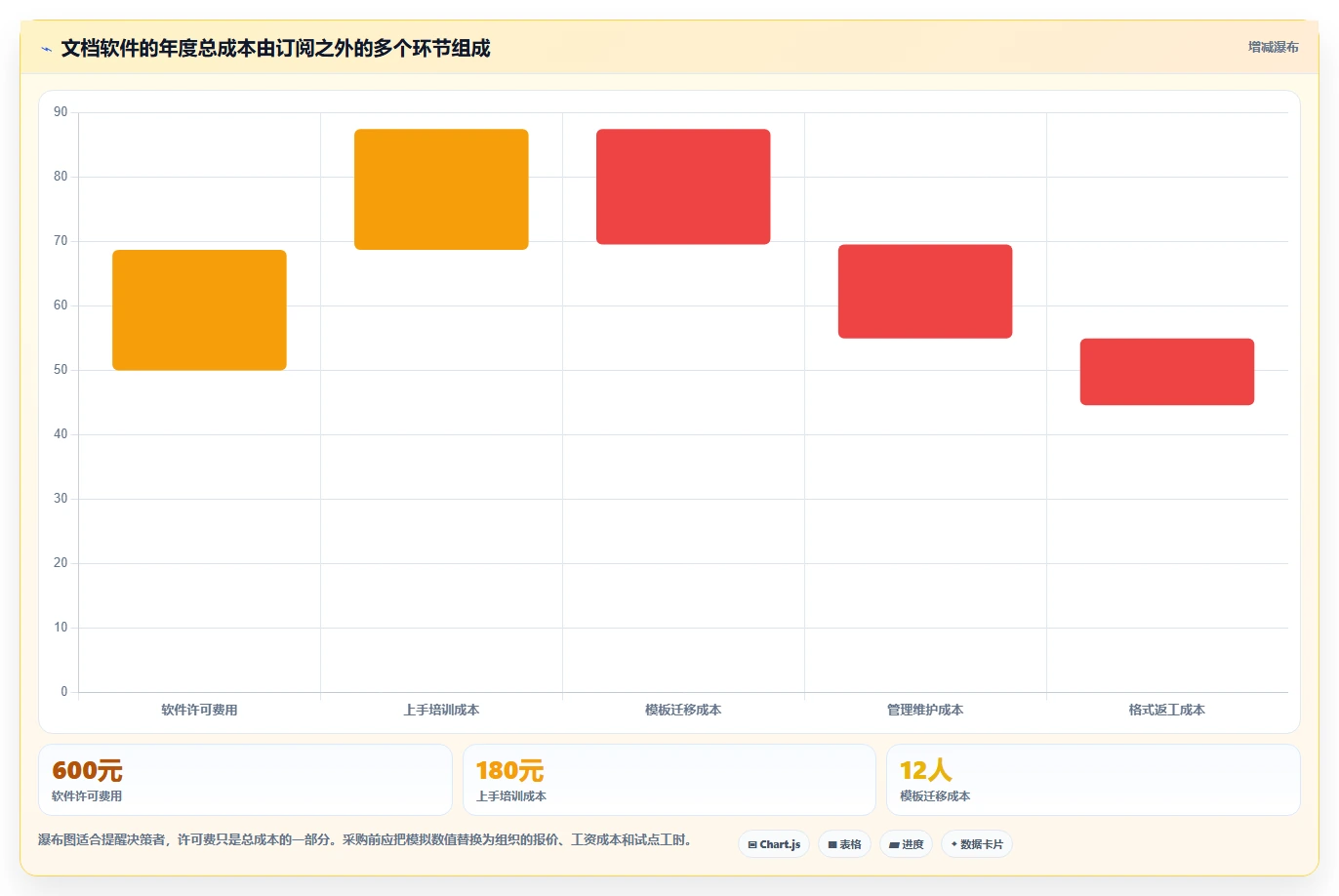Click the red 格式返工成本 bar
1339x896 pixels.
tap(1167, 372)
